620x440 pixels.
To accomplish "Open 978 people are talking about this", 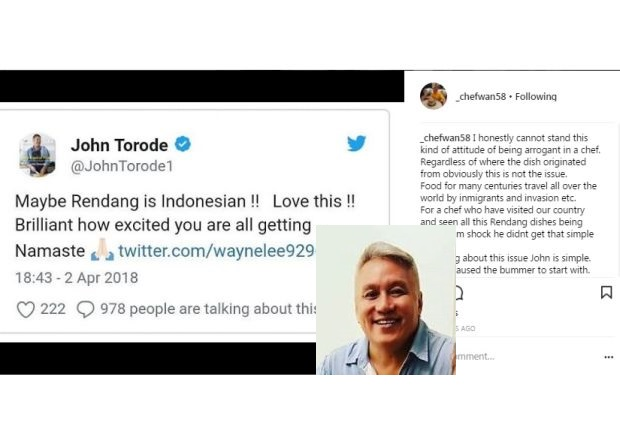I will 208,309.
